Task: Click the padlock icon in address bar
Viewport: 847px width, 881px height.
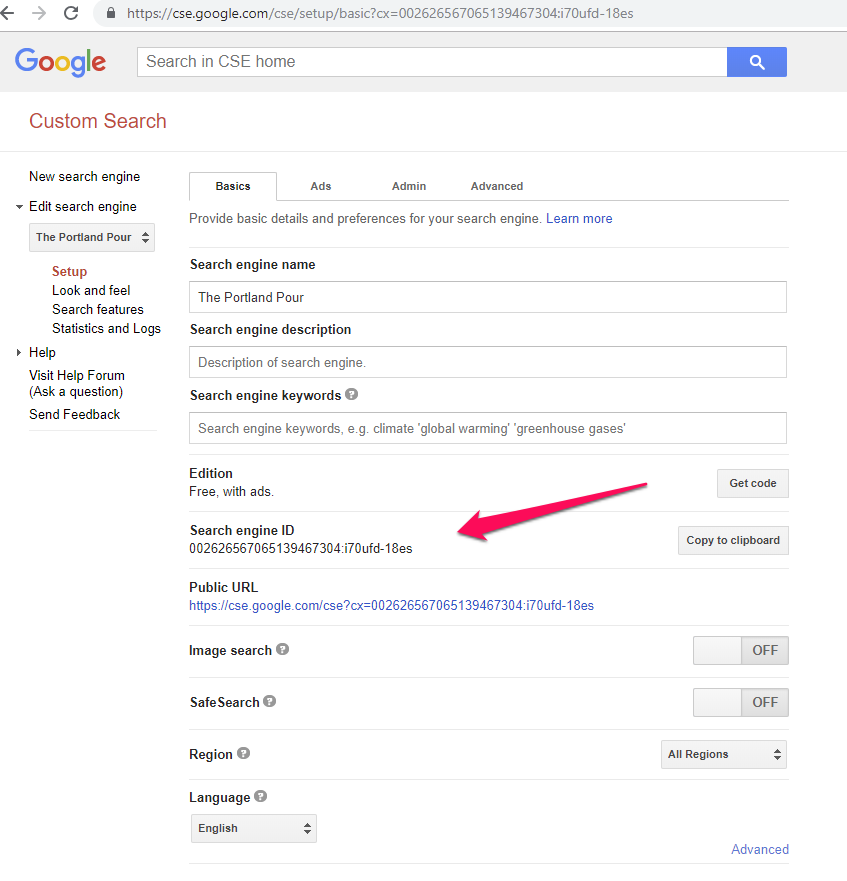Action: click(x=111, y=13)
